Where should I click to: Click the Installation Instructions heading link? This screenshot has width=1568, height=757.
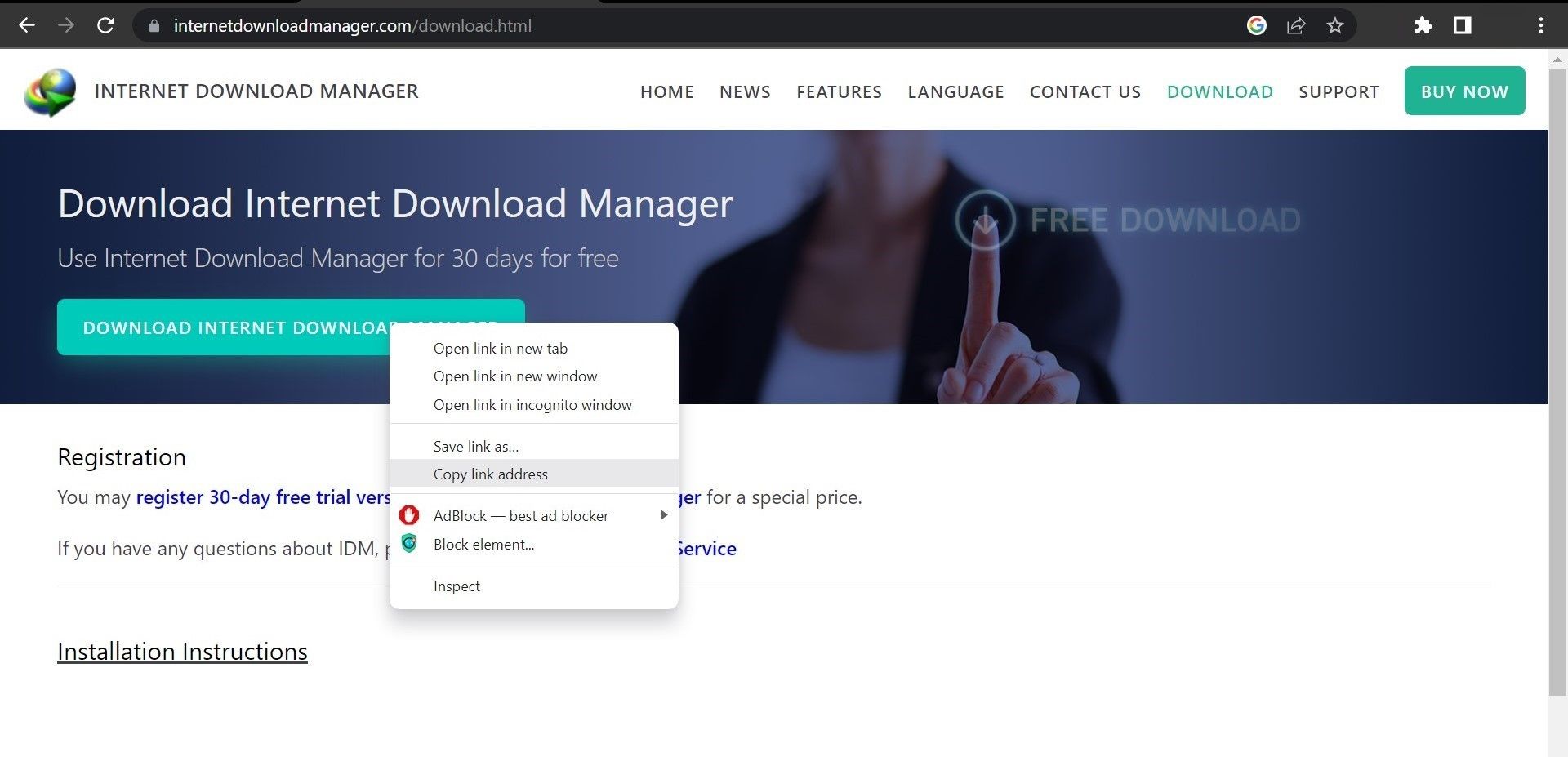(182, 652)
